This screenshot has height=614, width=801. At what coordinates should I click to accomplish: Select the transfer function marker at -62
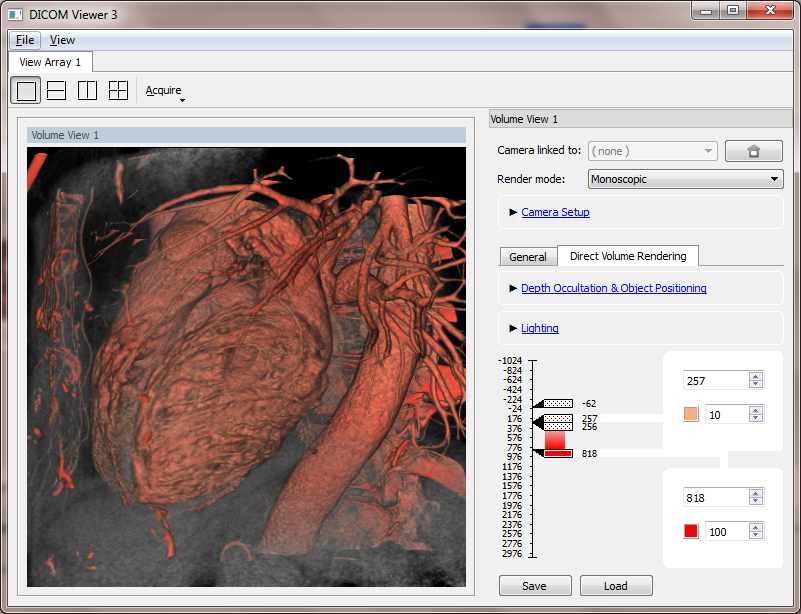pos(557,403)
